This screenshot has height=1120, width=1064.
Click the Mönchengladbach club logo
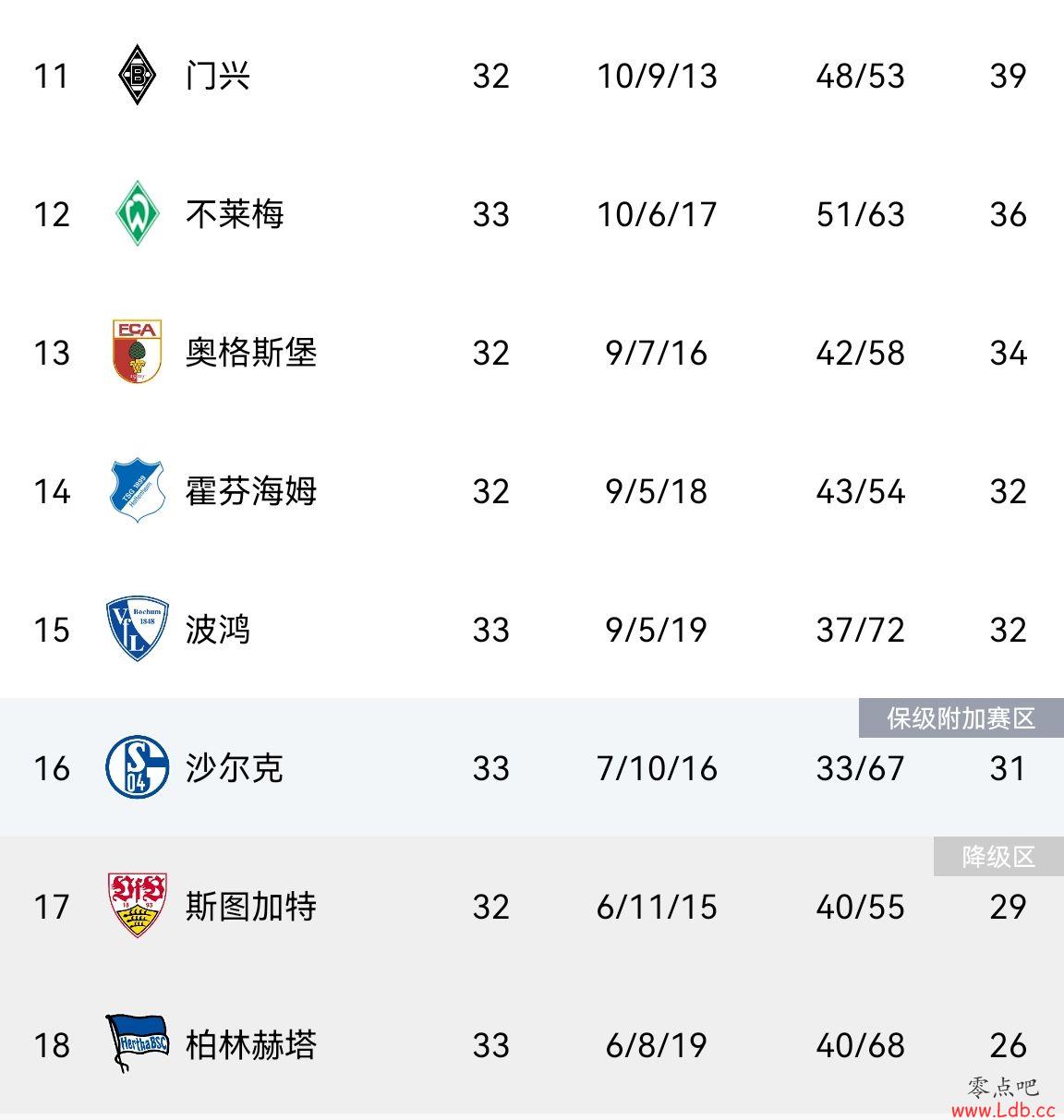click(138, 75)
